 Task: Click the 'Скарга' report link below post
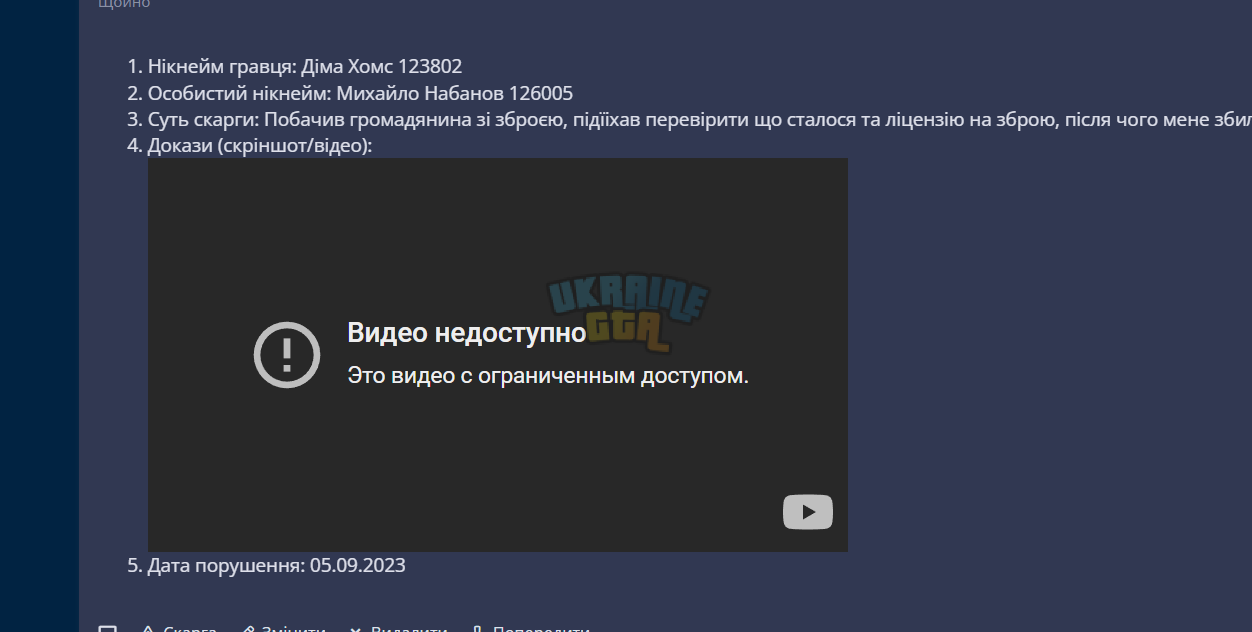(x=179, y=628)
